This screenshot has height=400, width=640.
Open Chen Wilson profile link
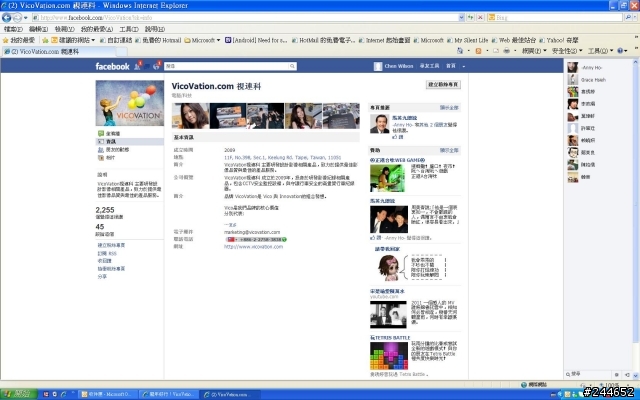[398, 66]
